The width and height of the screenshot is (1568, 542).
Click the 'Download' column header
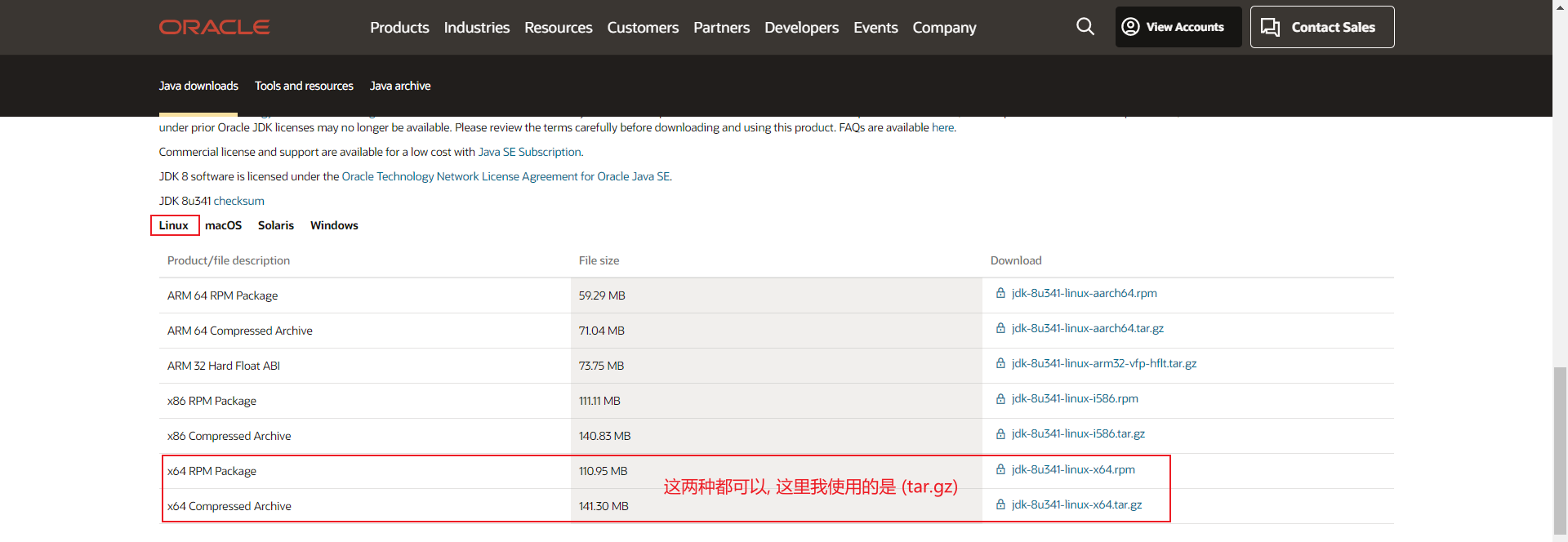(x=1016, y=260)
